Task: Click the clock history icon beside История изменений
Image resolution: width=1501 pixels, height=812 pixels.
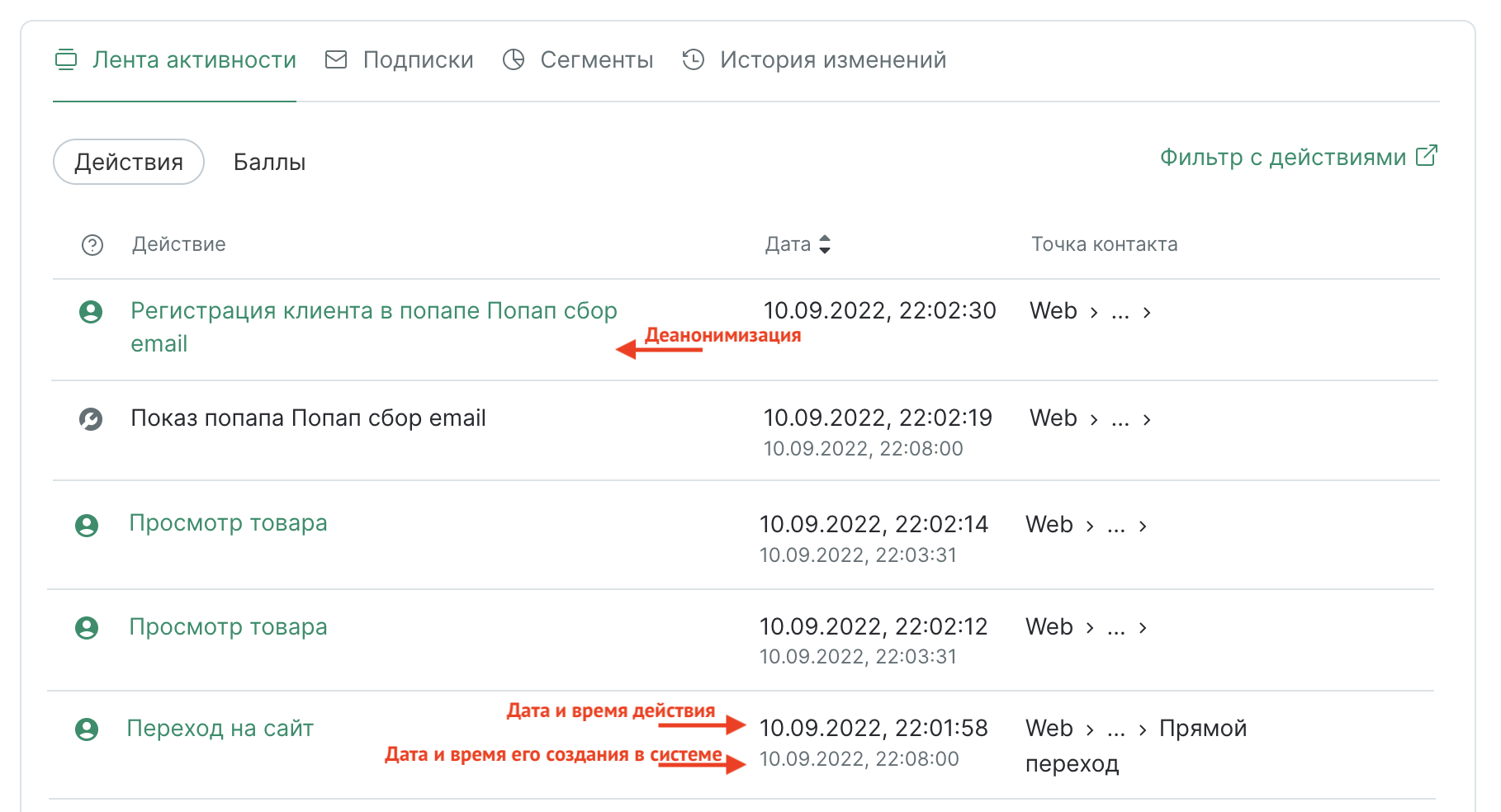Action: [x=694, y=59]
